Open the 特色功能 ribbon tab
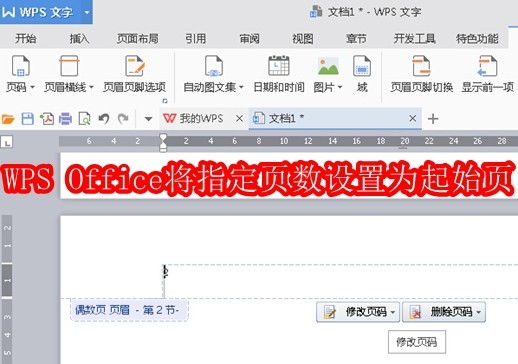Image resolution: width=518 pixels, height=364 pixels. (477, 39)
